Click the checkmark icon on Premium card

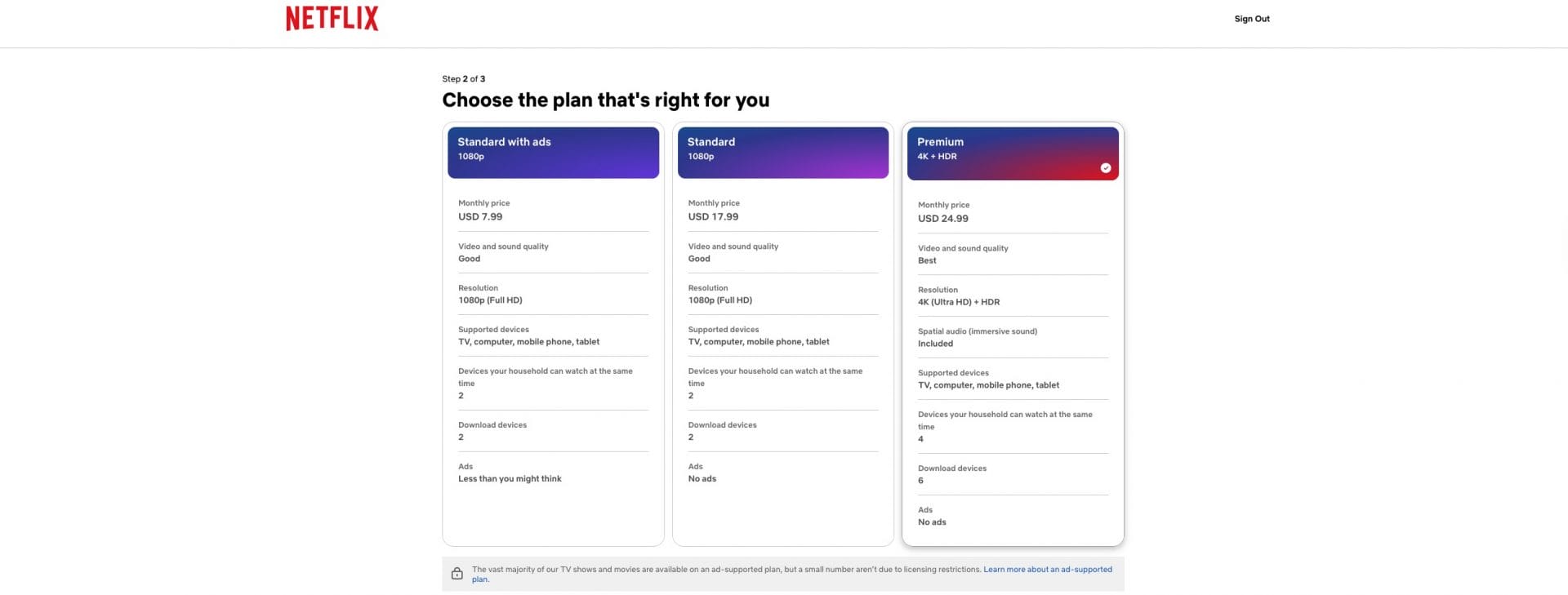pyautogui.click(x=1105, y=168)
